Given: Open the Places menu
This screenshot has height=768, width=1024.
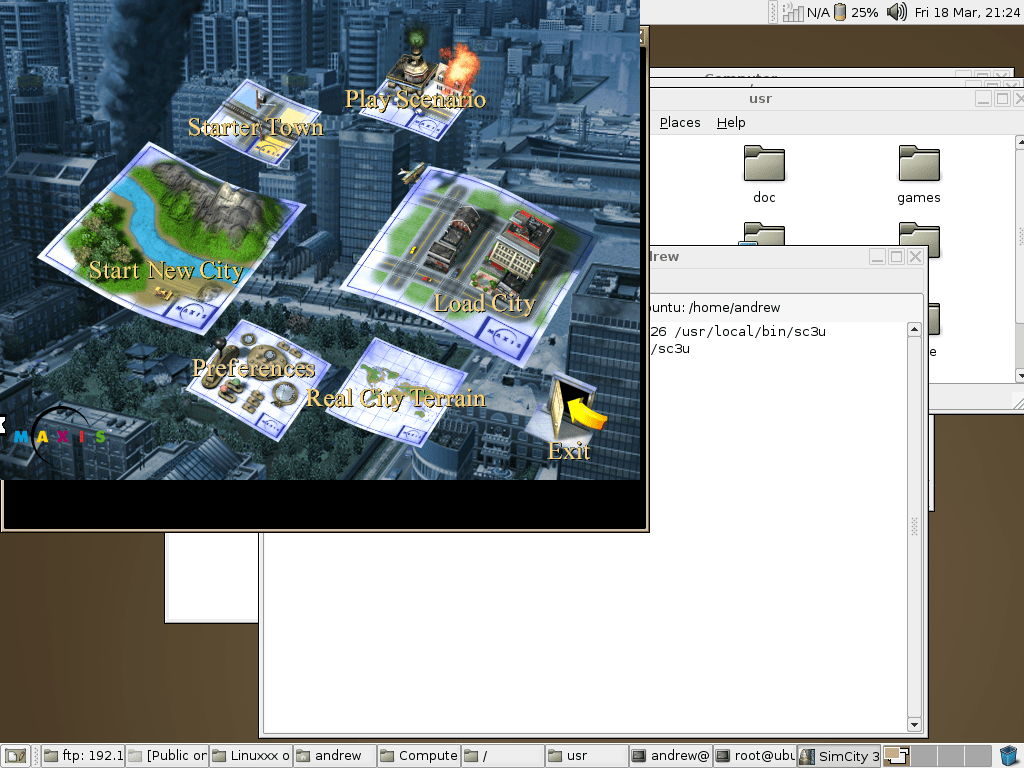Looking at the screenshot, I should (x=680, y=122).
